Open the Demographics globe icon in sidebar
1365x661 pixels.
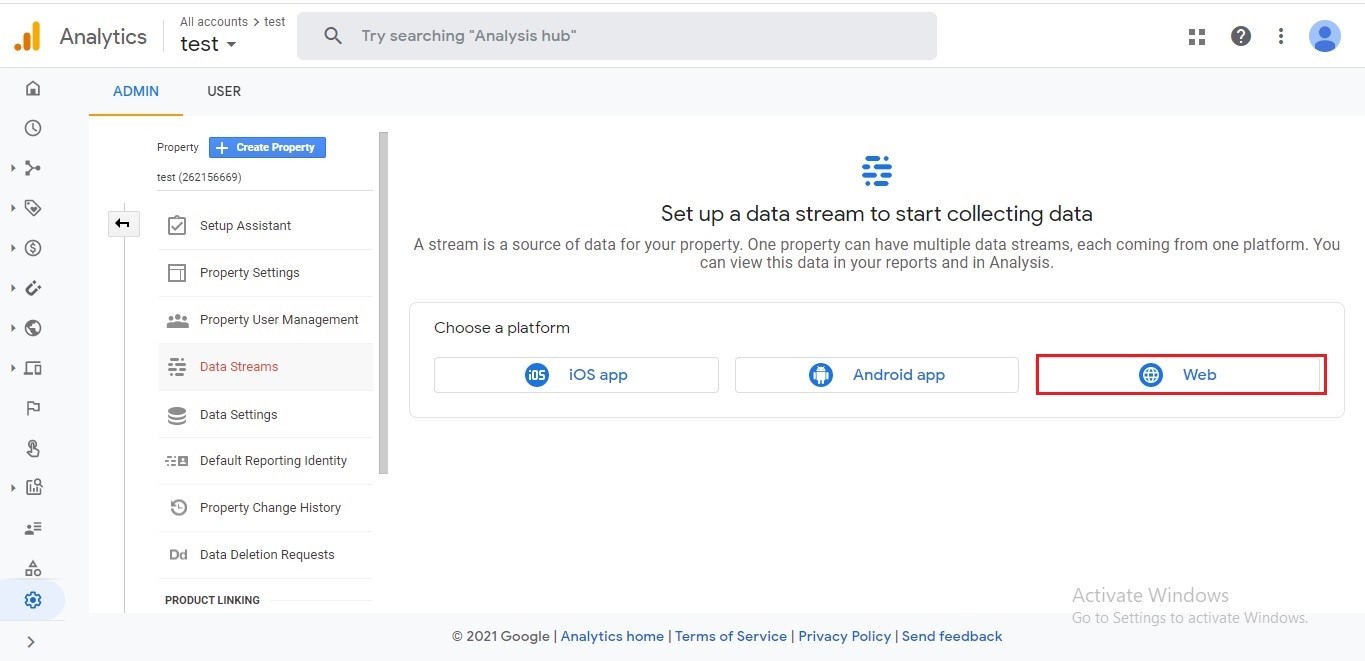(x=33, y=328)
